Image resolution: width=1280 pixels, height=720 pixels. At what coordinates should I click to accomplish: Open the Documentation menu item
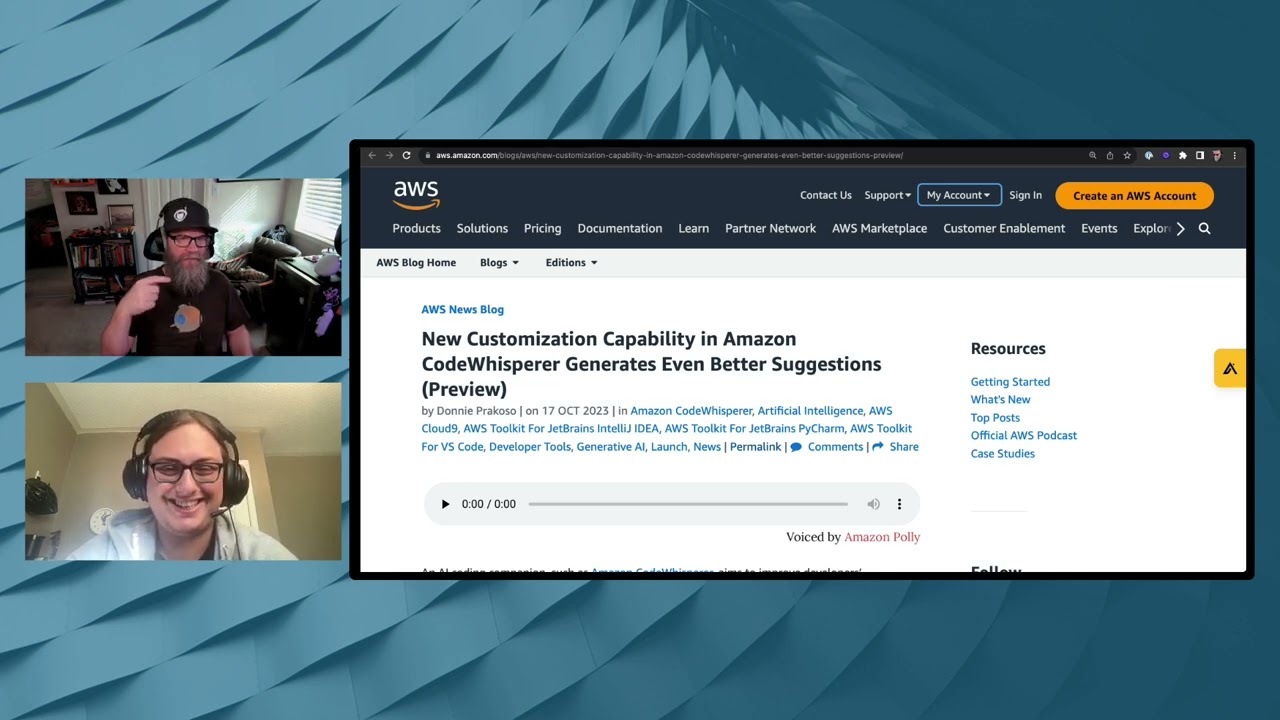620,228
